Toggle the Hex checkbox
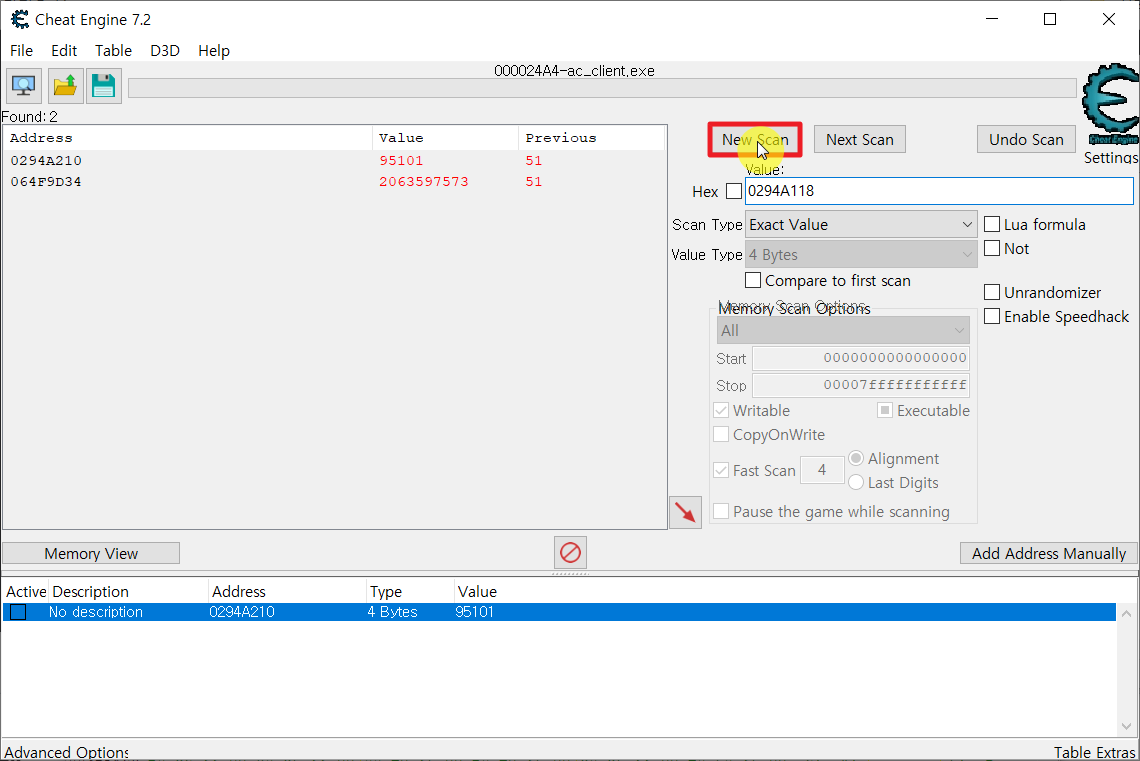 point(734,191)
